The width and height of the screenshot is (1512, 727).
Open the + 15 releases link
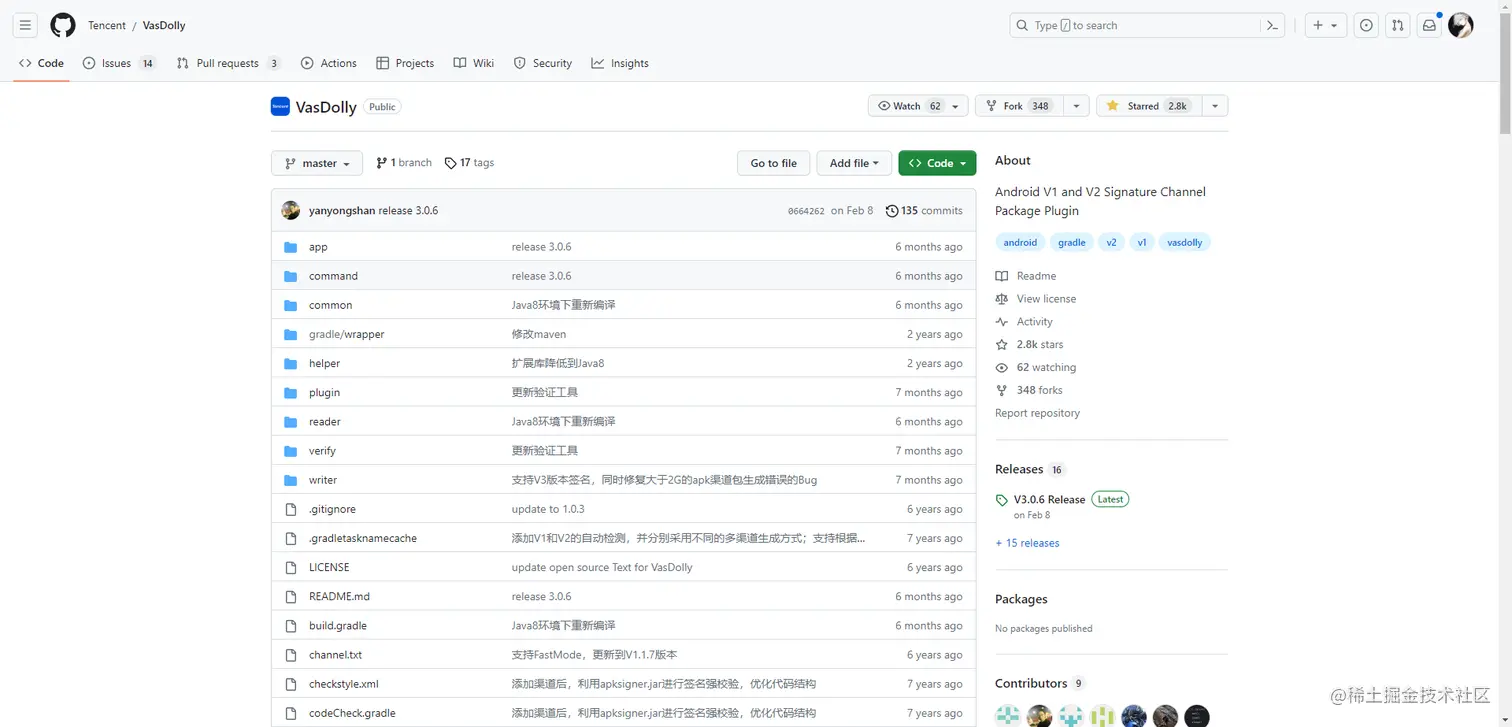click(1027, 543)
